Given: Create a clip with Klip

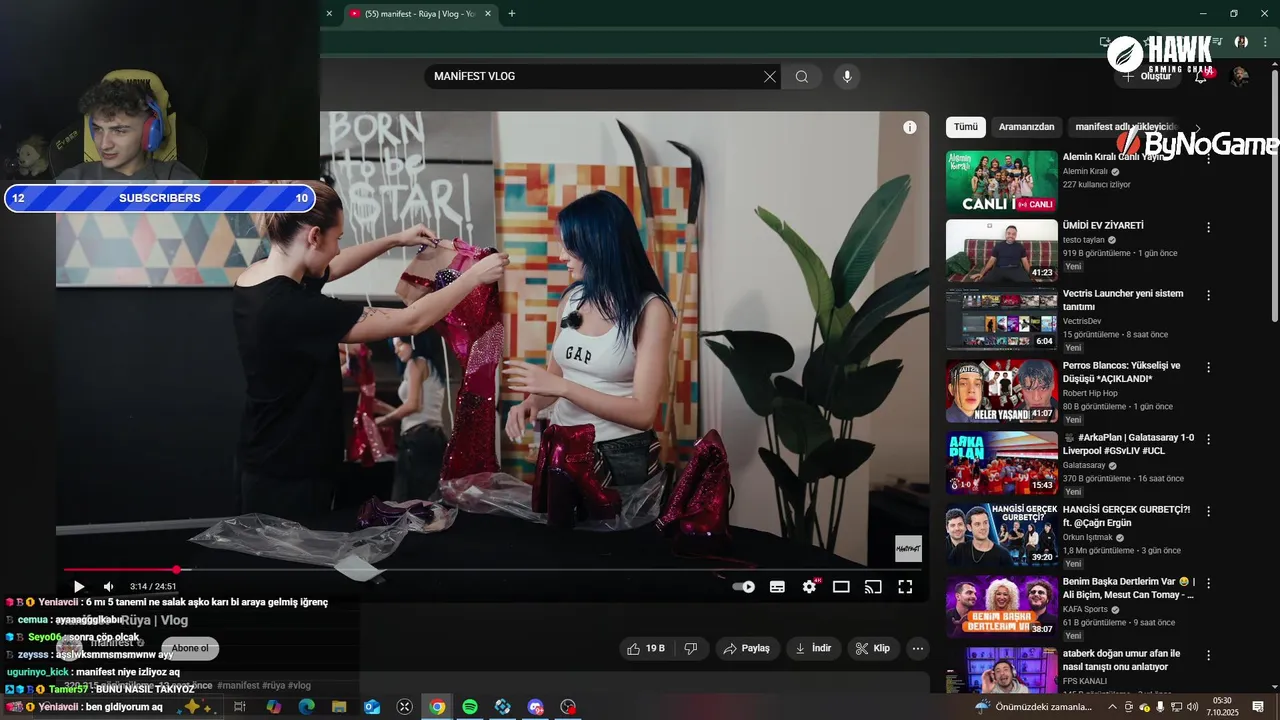Looking at the screenshot, I should tap(873, 648).
